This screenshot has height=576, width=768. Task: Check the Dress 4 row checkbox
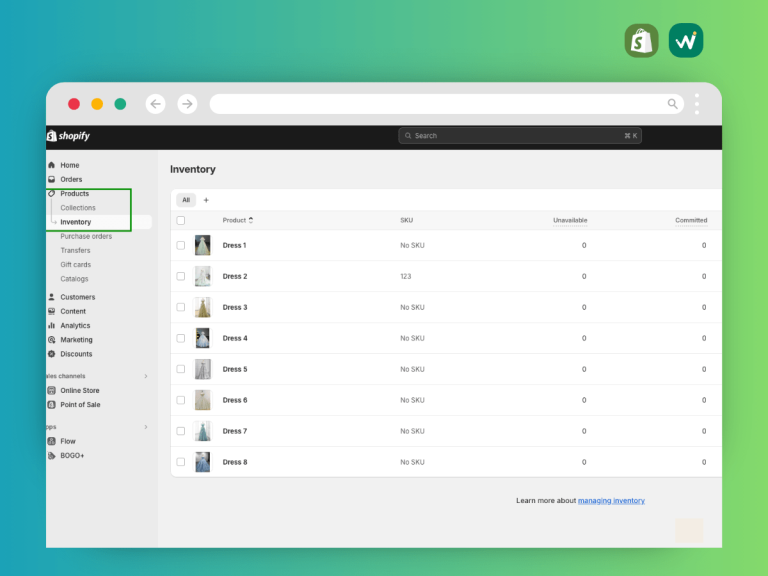coord(181,338)
